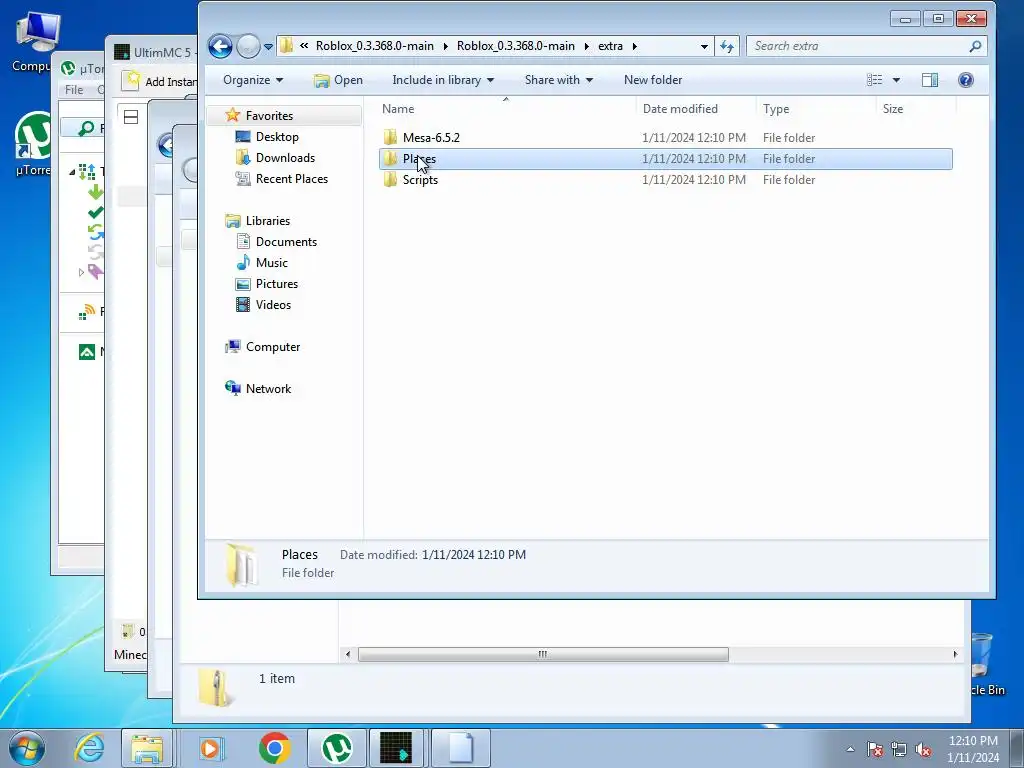Click left scroll arrow in back window
The height and width of the screenshot is (768, 1024).
point(347,654)
